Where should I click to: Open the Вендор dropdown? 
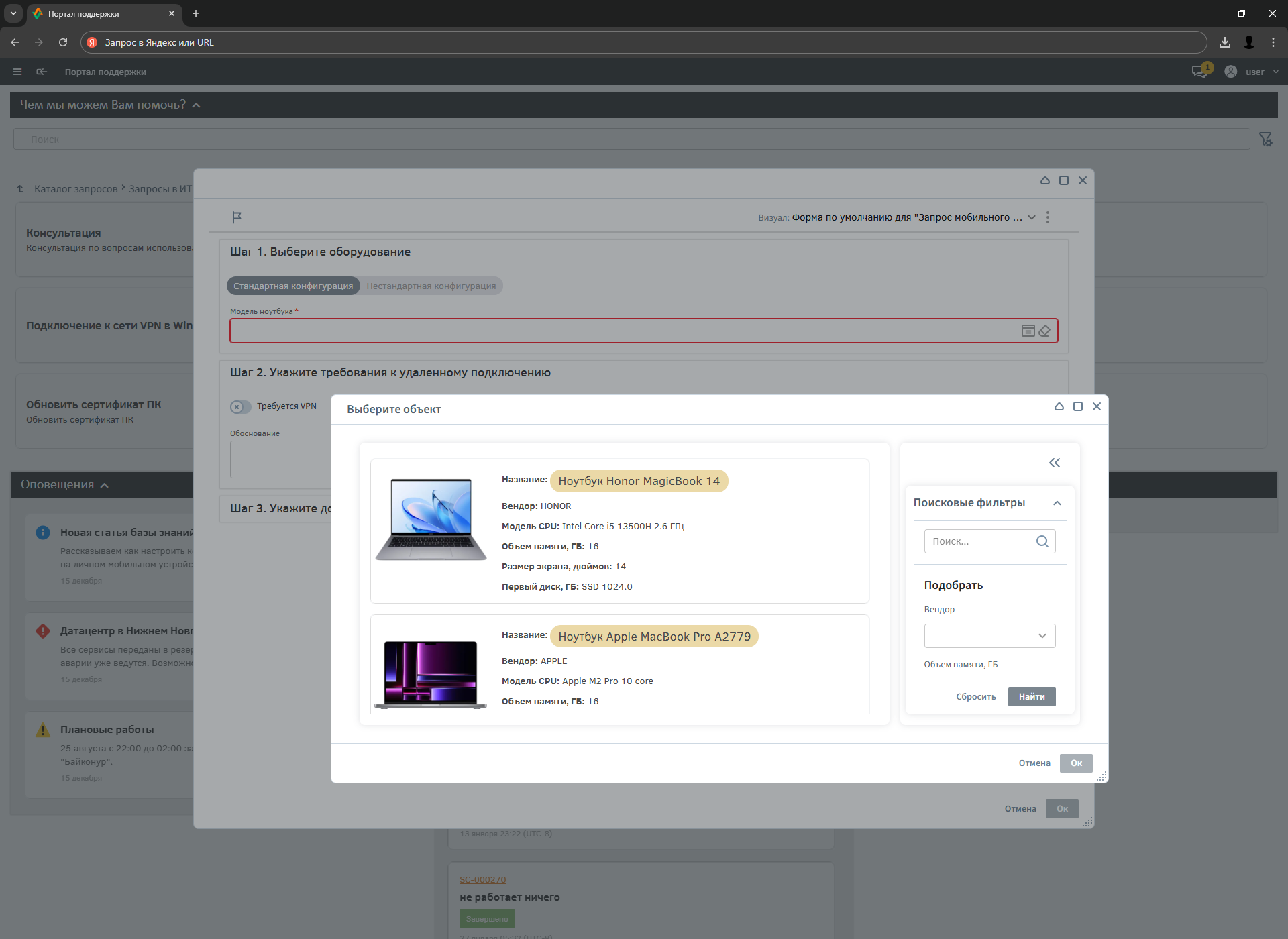point(989,636)
